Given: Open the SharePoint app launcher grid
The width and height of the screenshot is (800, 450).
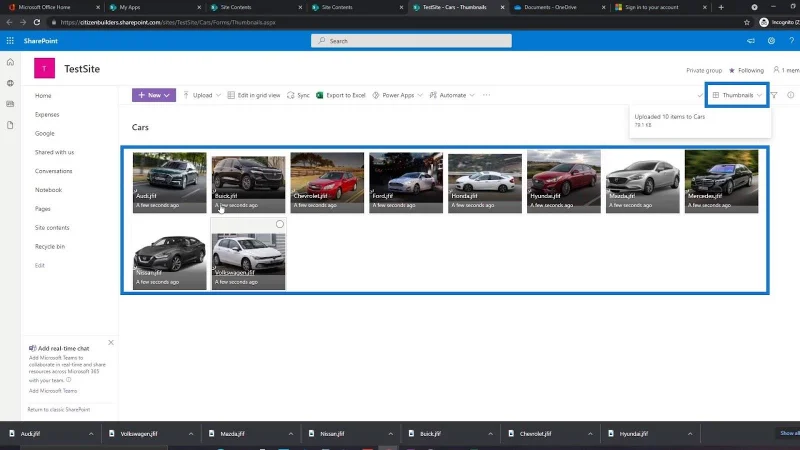Looking at the screenshot, I should [x=10, y=41].
